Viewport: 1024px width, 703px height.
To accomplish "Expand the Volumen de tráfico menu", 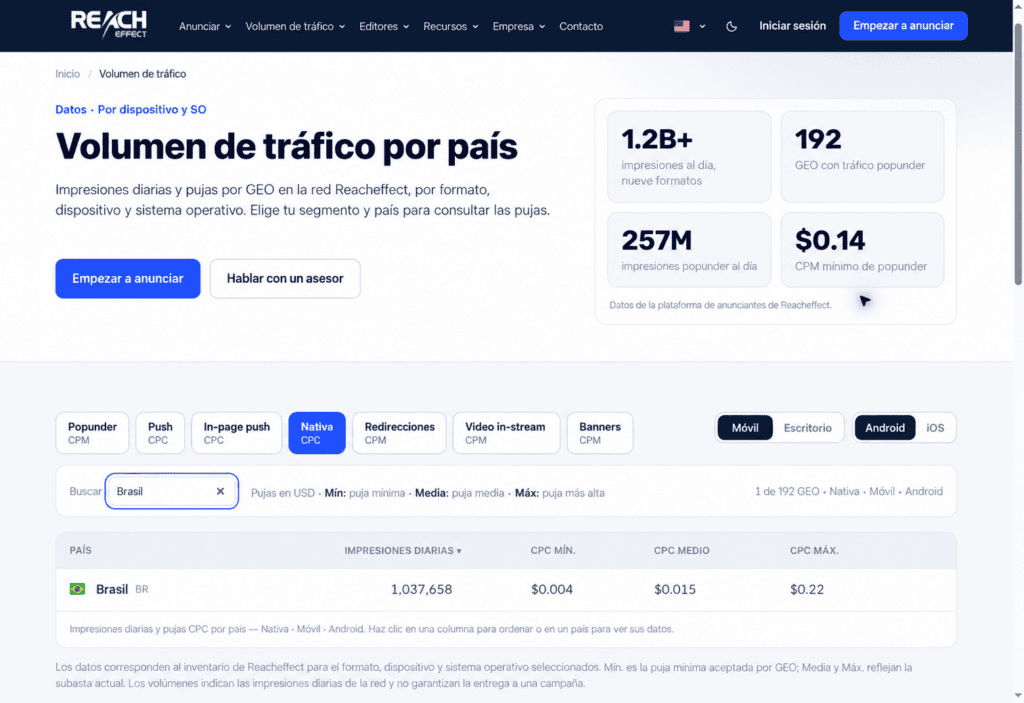I will click(295, 26).
